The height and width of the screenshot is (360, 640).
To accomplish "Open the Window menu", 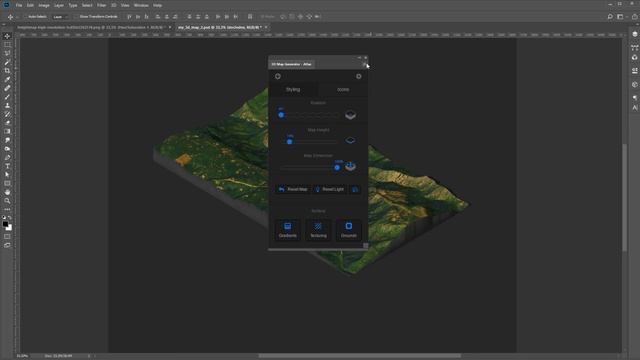I will click(x=141, y=5).
